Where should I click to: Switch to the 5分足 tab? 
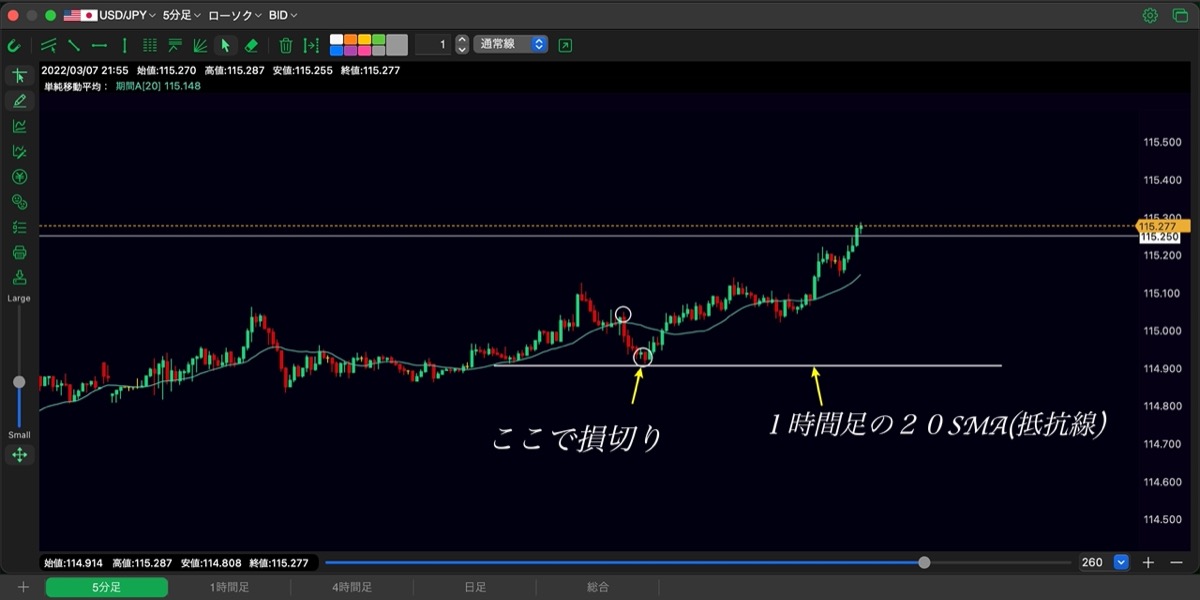(x=106, y=587)
